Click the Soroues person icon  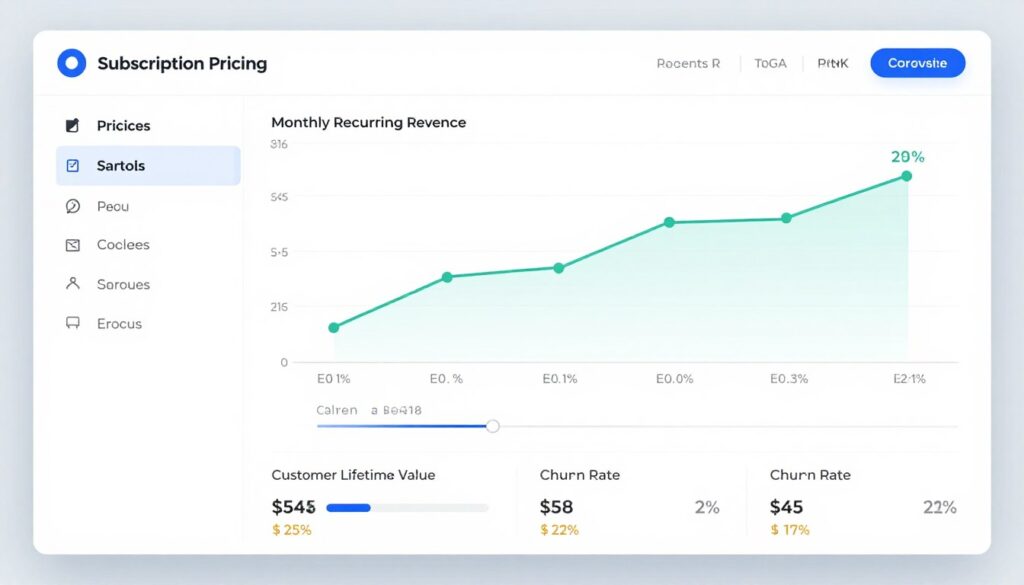(72, 283)
